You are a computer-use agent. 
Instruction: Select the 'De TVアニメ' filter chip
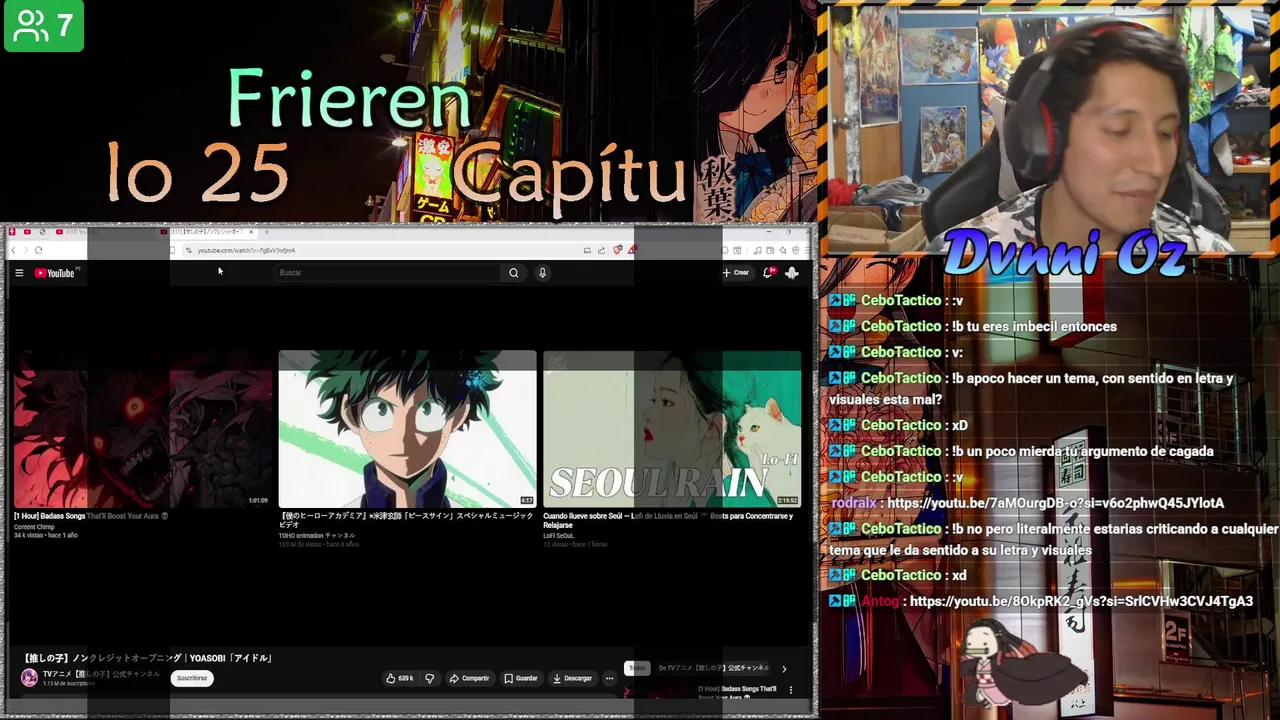click(x=714, y=668)
